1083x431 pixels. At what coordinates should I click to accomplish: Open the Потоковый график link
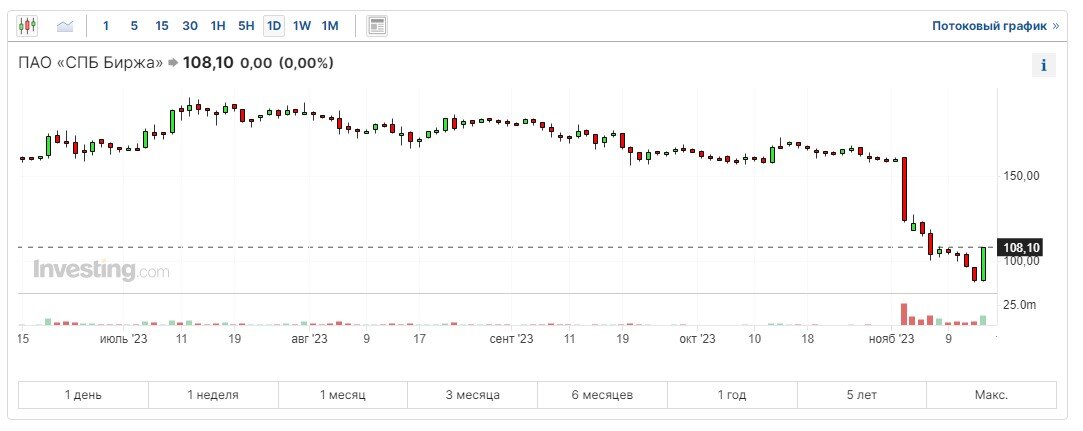pos(995,26)
